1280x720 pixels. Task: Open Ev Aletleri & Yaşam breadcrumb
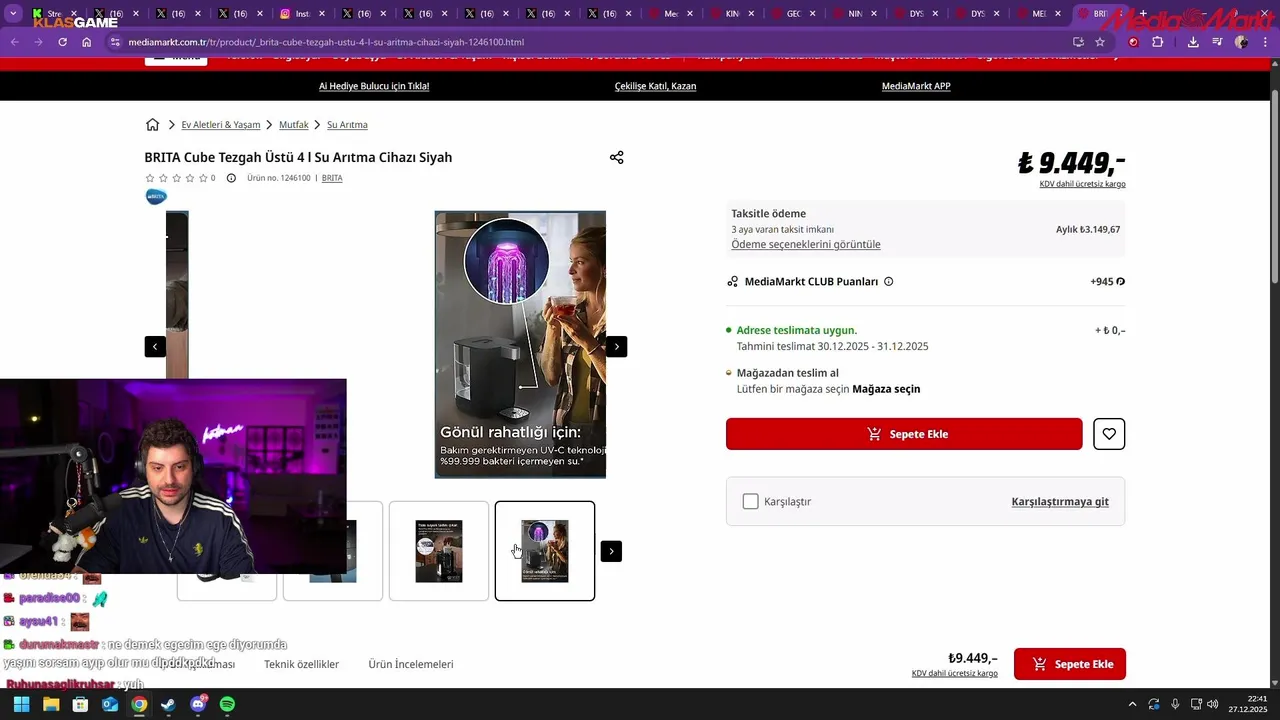pyautogui.click(x=221, y=125)
